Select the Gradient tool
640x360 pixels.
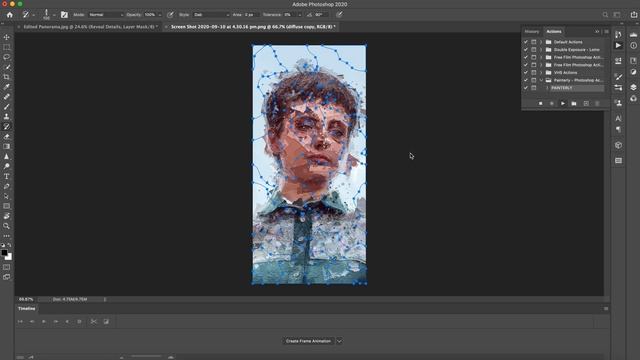[7, 146]
